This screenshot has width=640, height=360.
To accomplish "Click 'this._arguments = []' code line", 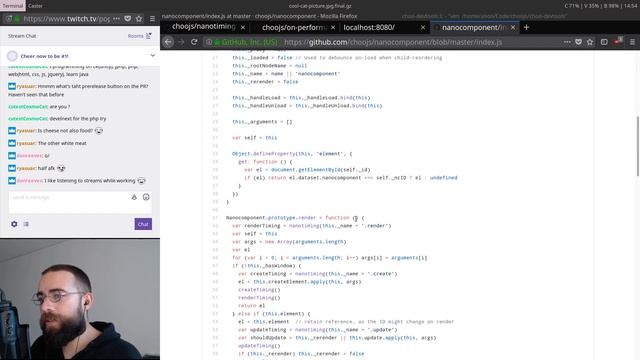I will [x=262, y=122].
